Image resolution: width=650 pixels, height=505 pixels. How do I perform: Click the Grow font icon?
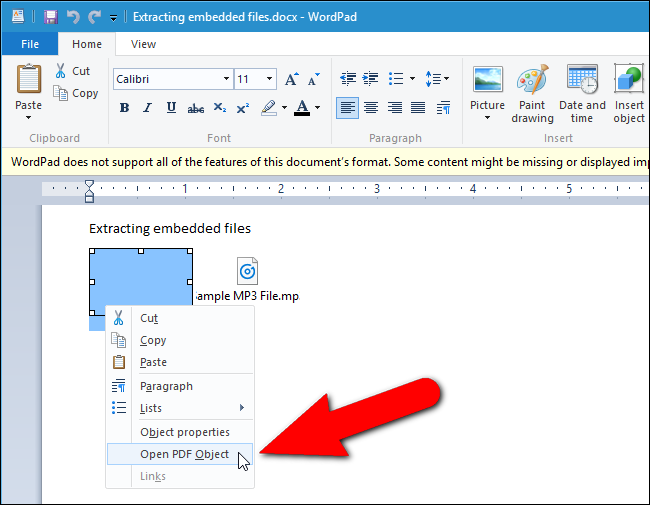[x=291, y=79]
